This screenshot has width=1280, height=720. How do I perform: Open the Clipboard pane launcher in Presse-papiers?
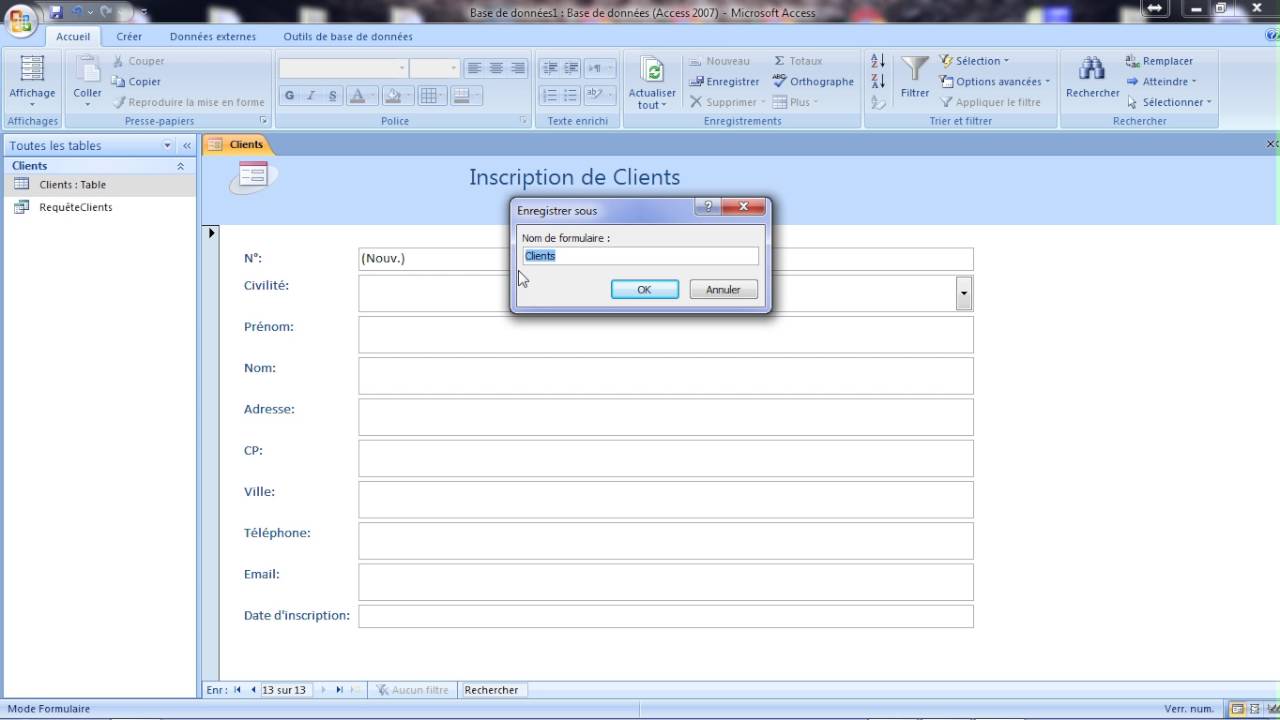pyautogui.click(x=265, y=121)
